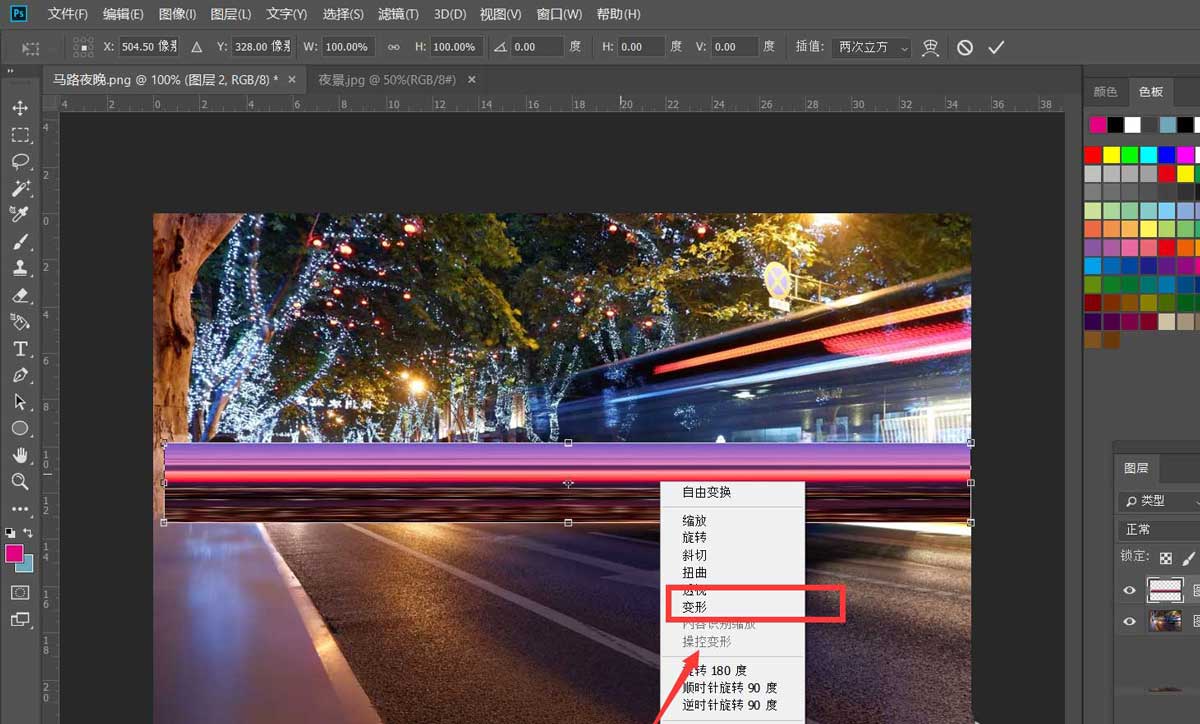Toggle lock transparent pixels
Screen dimensions: 1200x724
click(1166, 557)
